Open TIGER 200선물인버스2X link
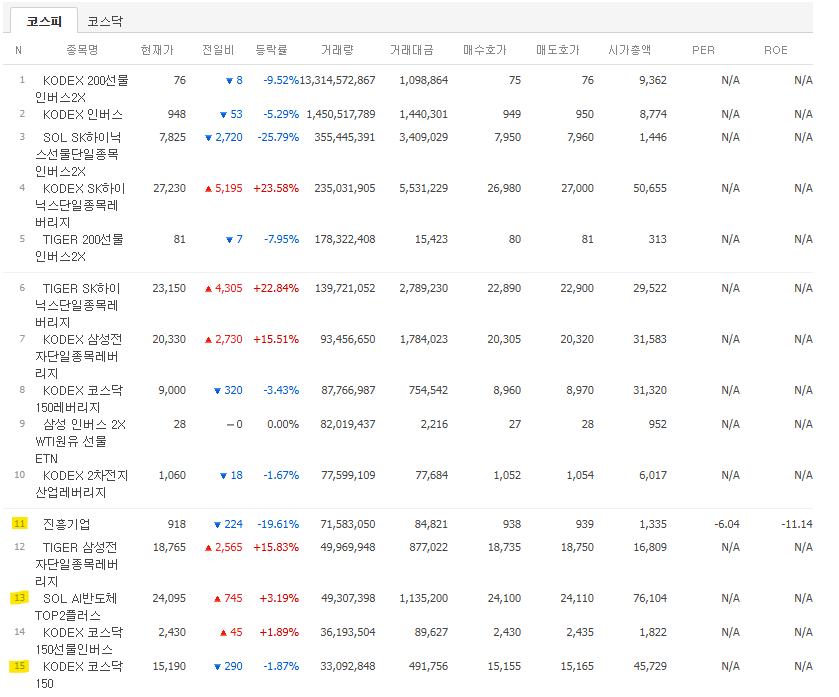The height and width of the screenshot is (697, 839). click(79, 248)
